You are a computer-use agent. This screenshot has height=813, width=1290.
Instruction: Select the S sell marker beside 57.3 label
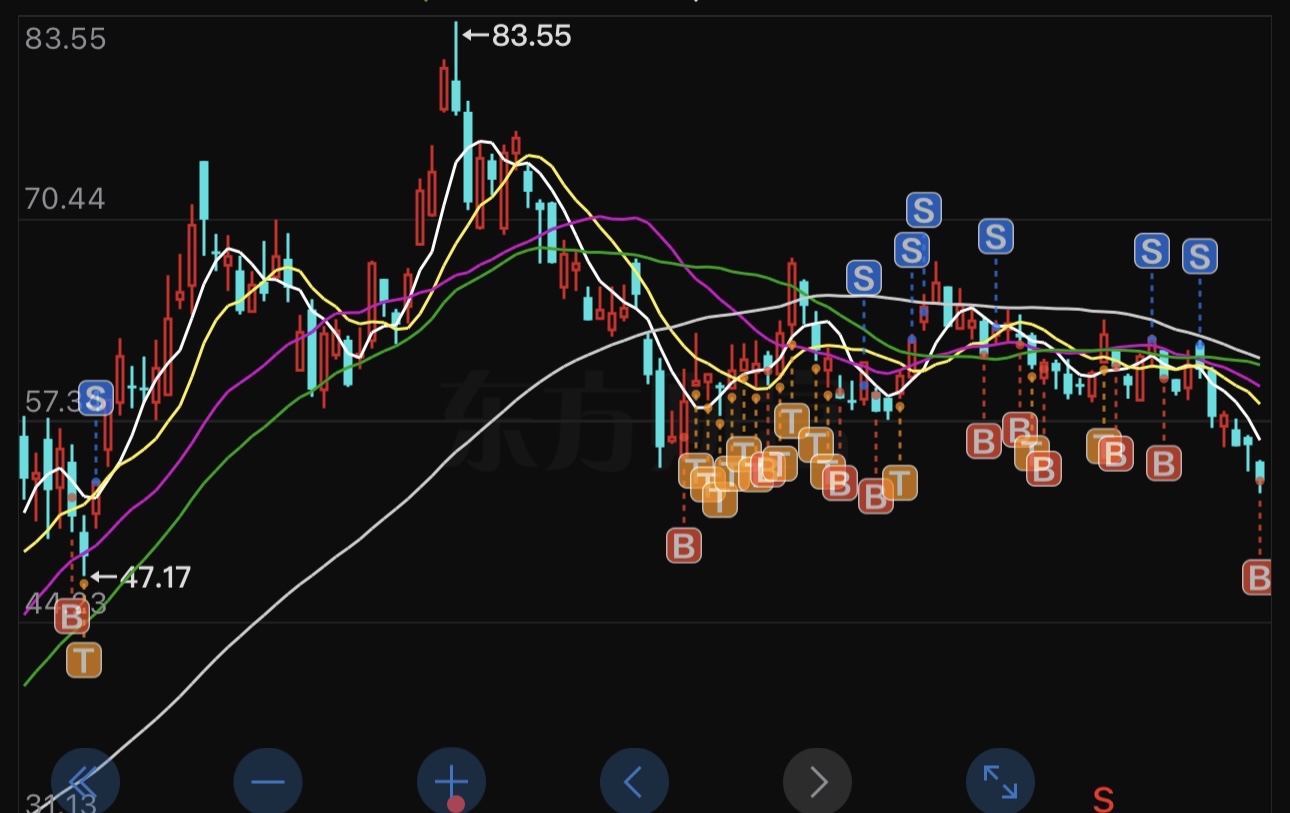coord(96,398)
